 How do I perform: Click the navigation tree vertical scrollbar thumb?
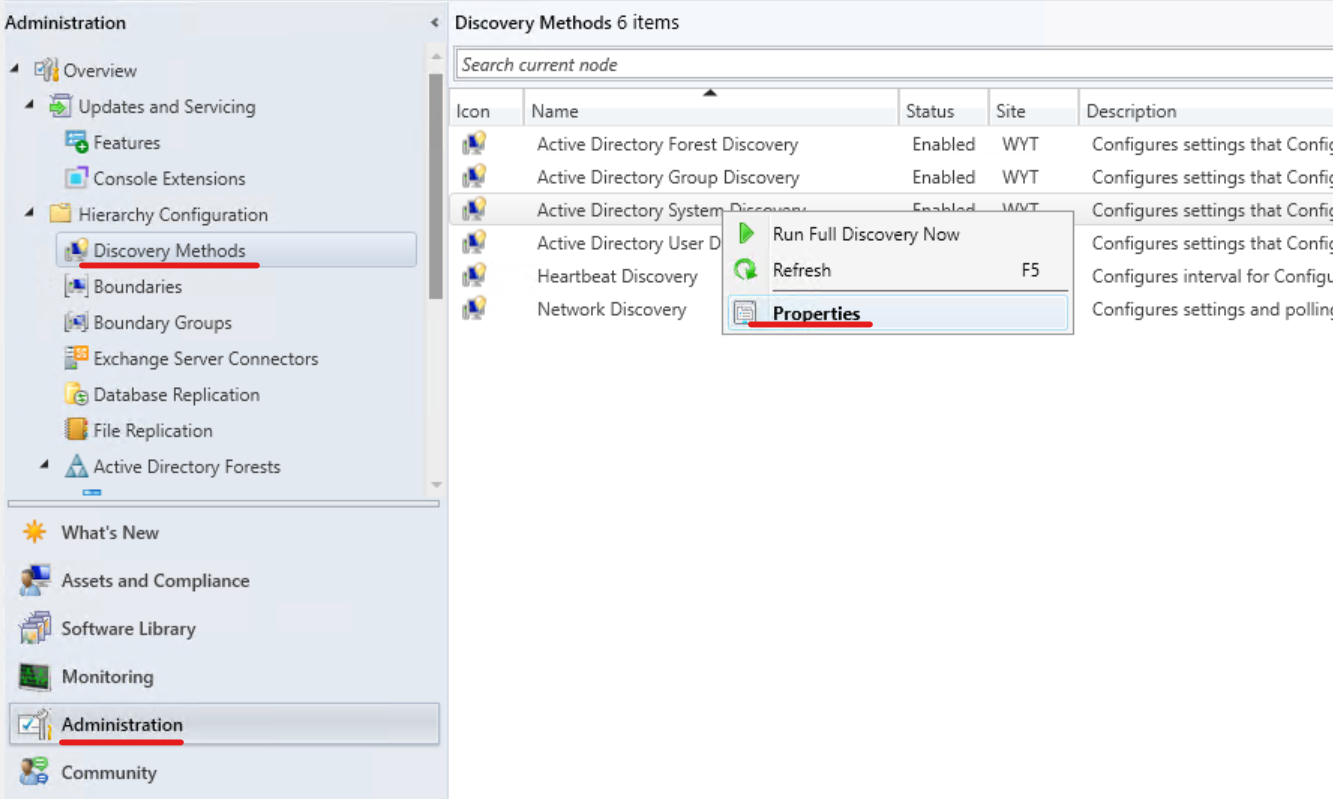(x=436, y=186)
